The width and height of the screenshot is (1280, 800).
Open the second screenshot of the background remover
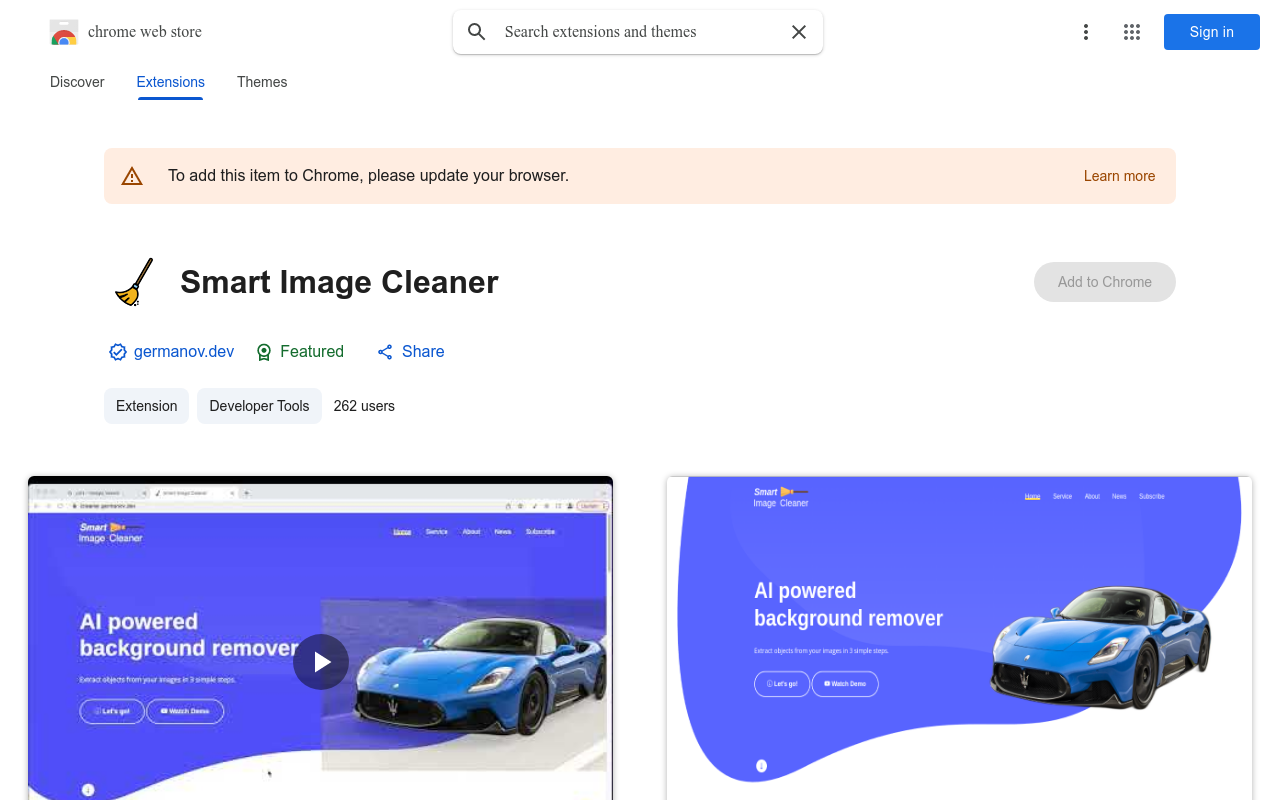pyautogui.click(x=959, y=638)
